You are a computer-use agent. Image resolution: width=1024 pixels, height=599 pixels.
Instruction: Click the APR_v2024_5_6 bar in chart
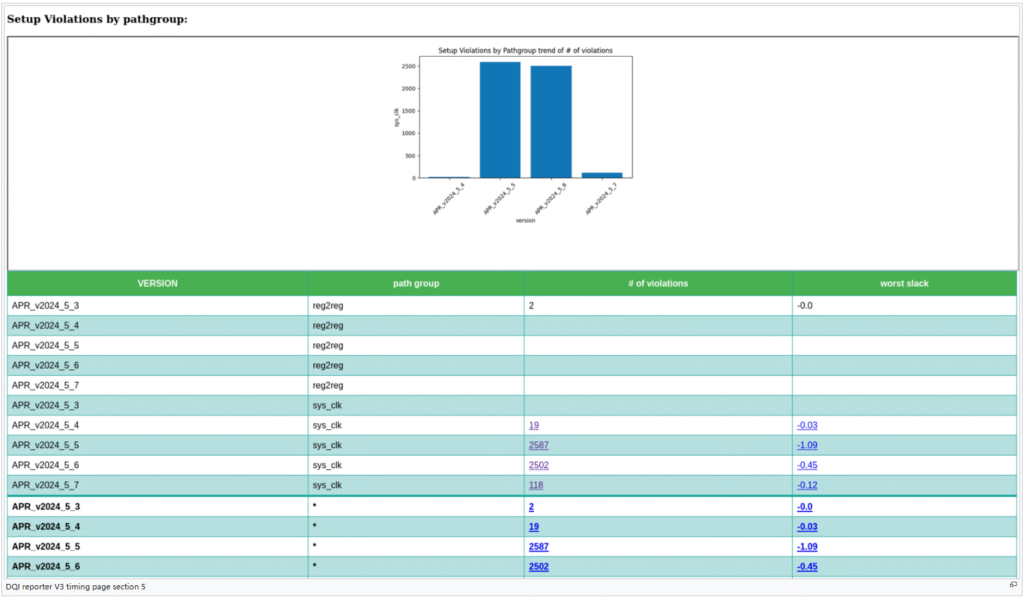(x=550, y=122)
